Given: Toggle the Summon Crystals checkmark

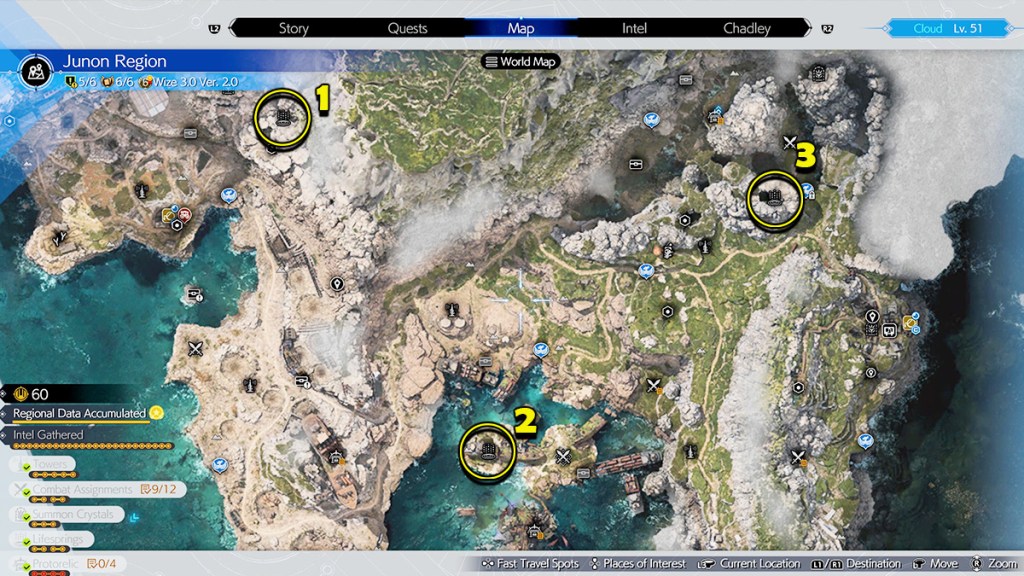Looking at the screenshot, I should tap(26, 515).
